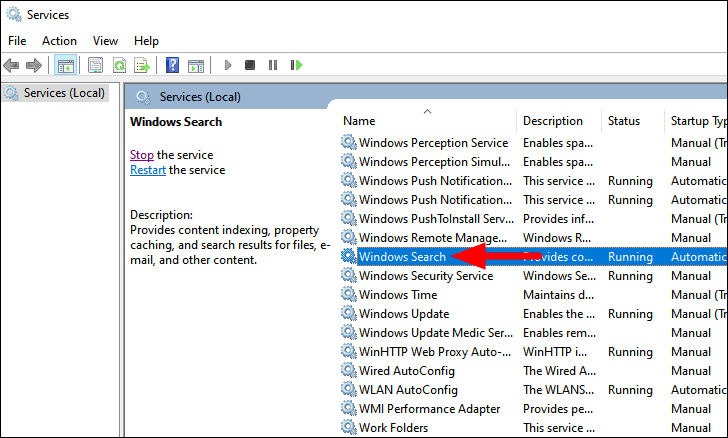728x438 pixels.
Task: Click gear icon beside WLAN AutoConfig
Action: coord(349,390)
